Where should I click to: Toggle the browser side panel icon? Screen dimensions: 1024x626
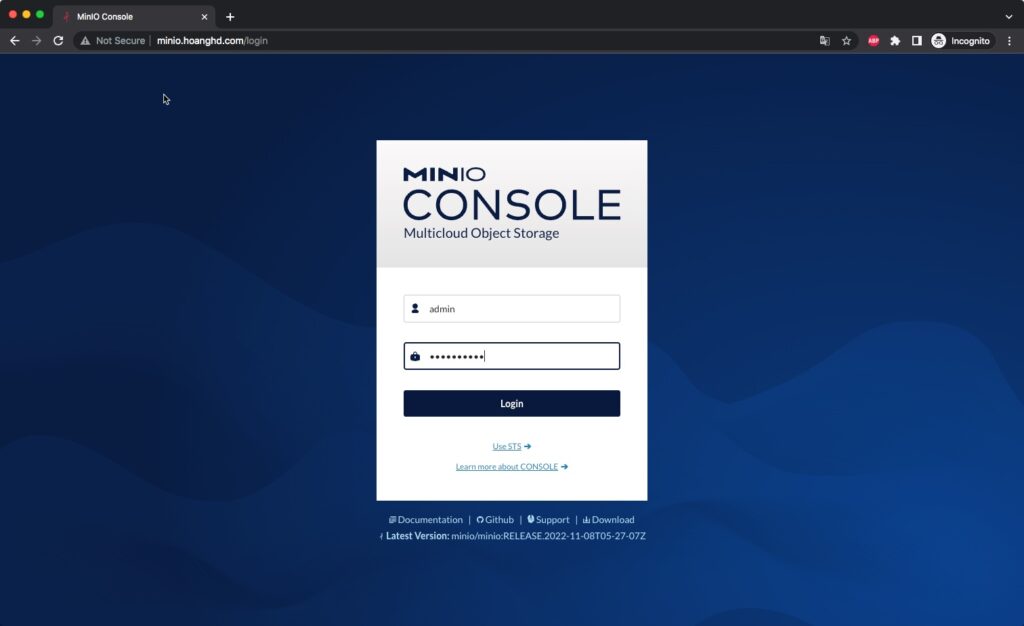coord(917,40)
